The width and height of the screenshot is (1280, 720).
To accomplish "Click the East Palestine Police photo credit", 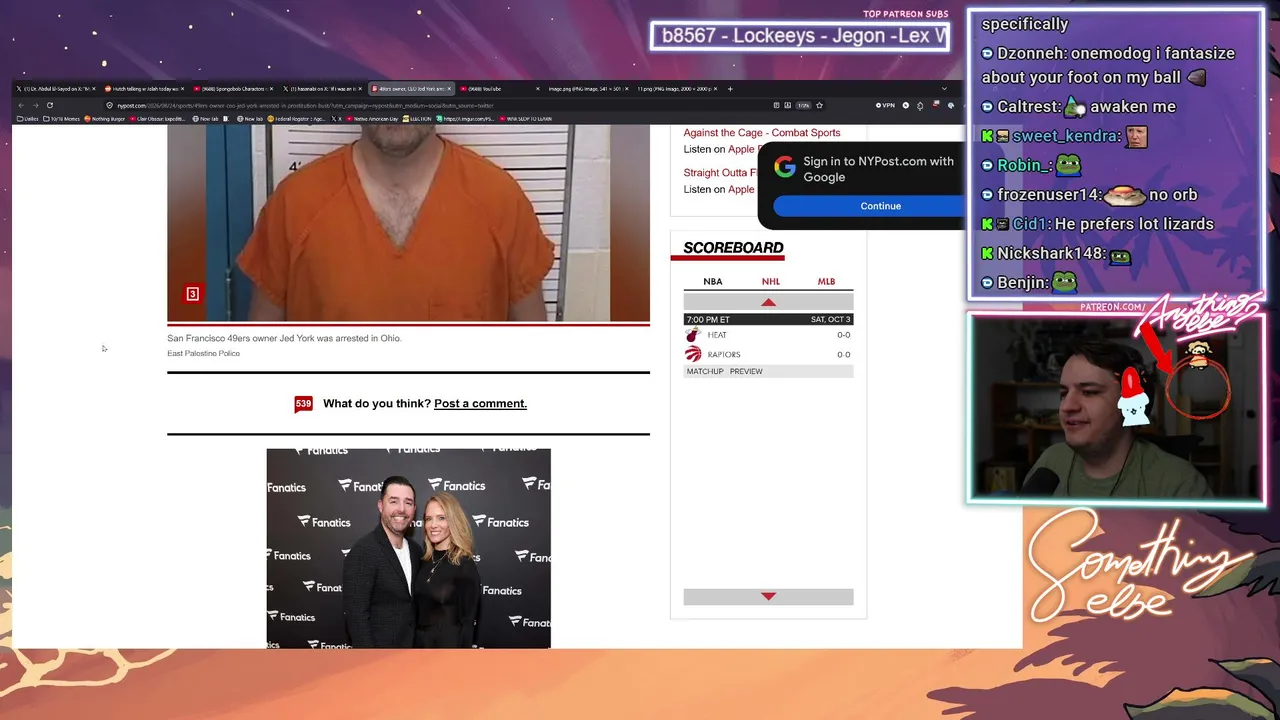I will (x=203, y=354).
